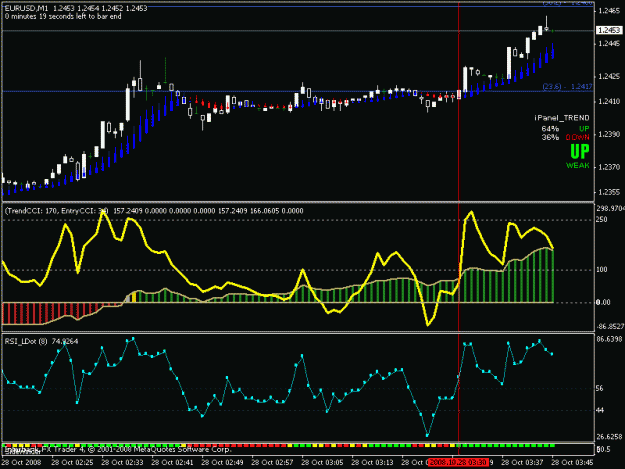Click the 64% trend value
The image size is (625, 469).
click(x=550, y=129)
